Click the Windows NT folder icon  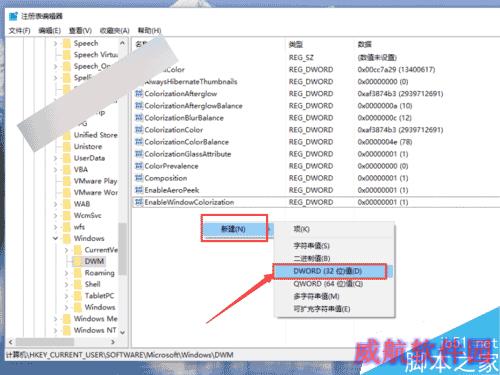point(67,330)
